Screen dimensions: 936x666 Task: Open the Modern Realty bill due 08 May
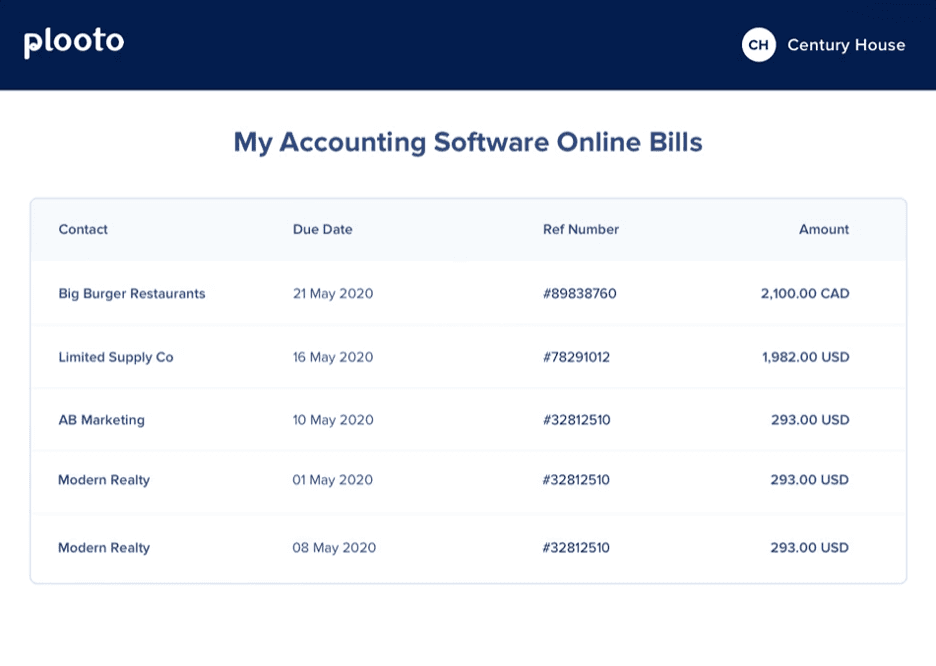pos(104,548)
